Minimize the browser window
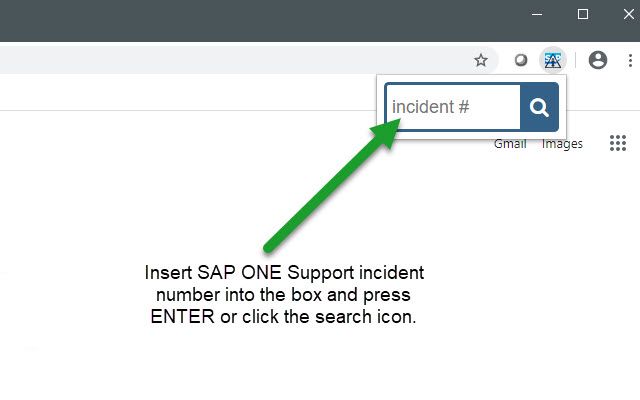The width and height of the screenshot is (640, 400). [537, 14]
